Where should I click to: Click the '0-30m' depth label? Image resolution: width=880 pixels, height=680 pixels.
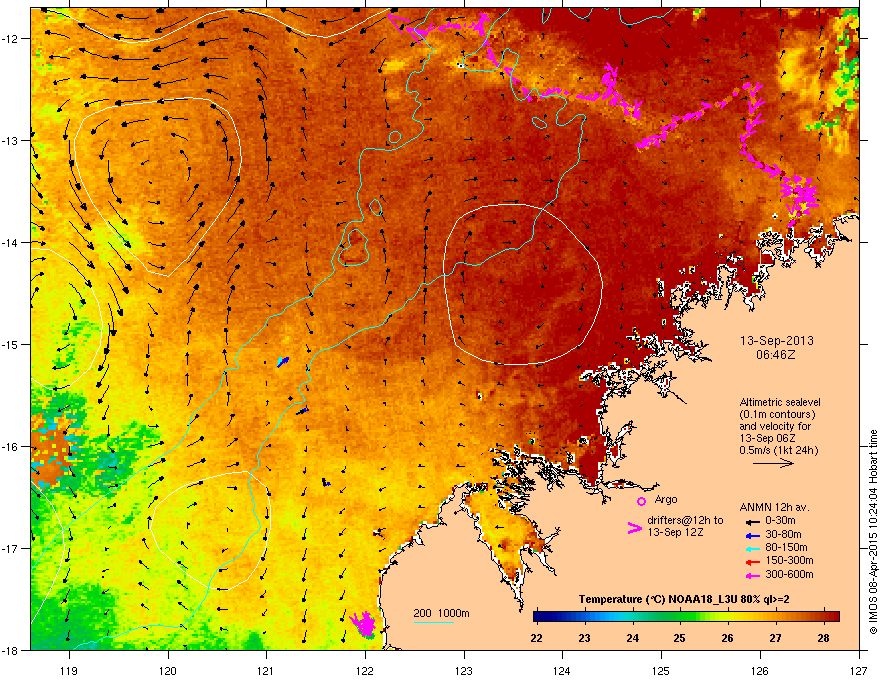(x=780, y=521)
